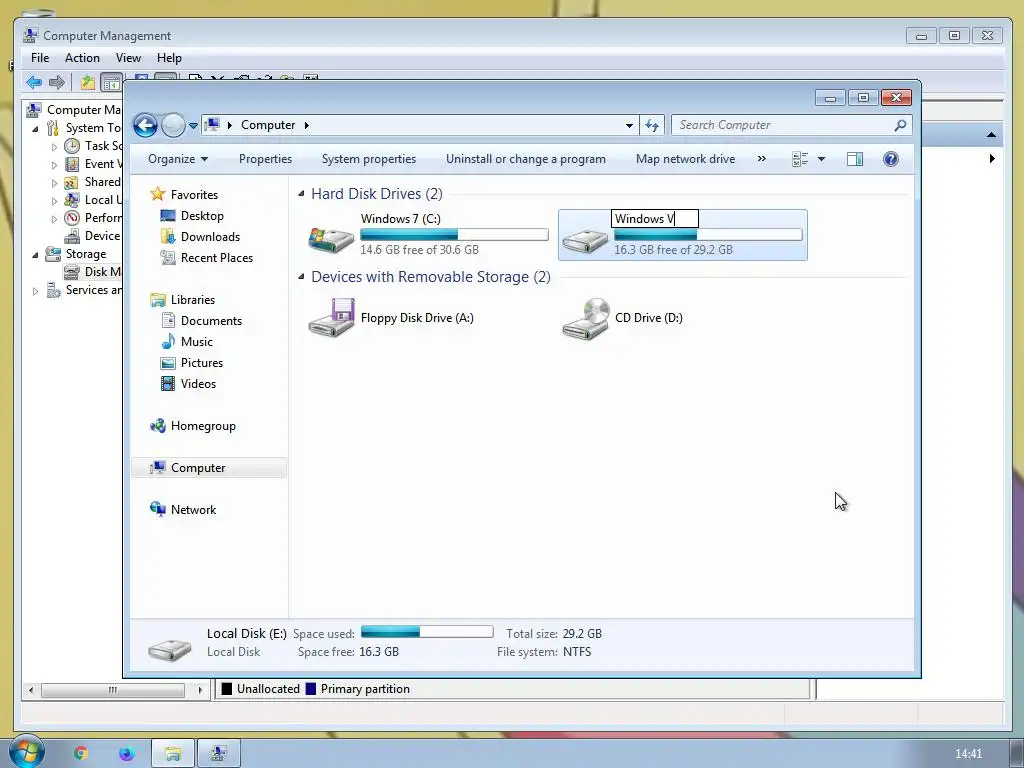Image resolution: width=1024 pixels, height=768 pixels.
Task: Open the Music library
Action: pyautogui.click(x=197, y=342)
